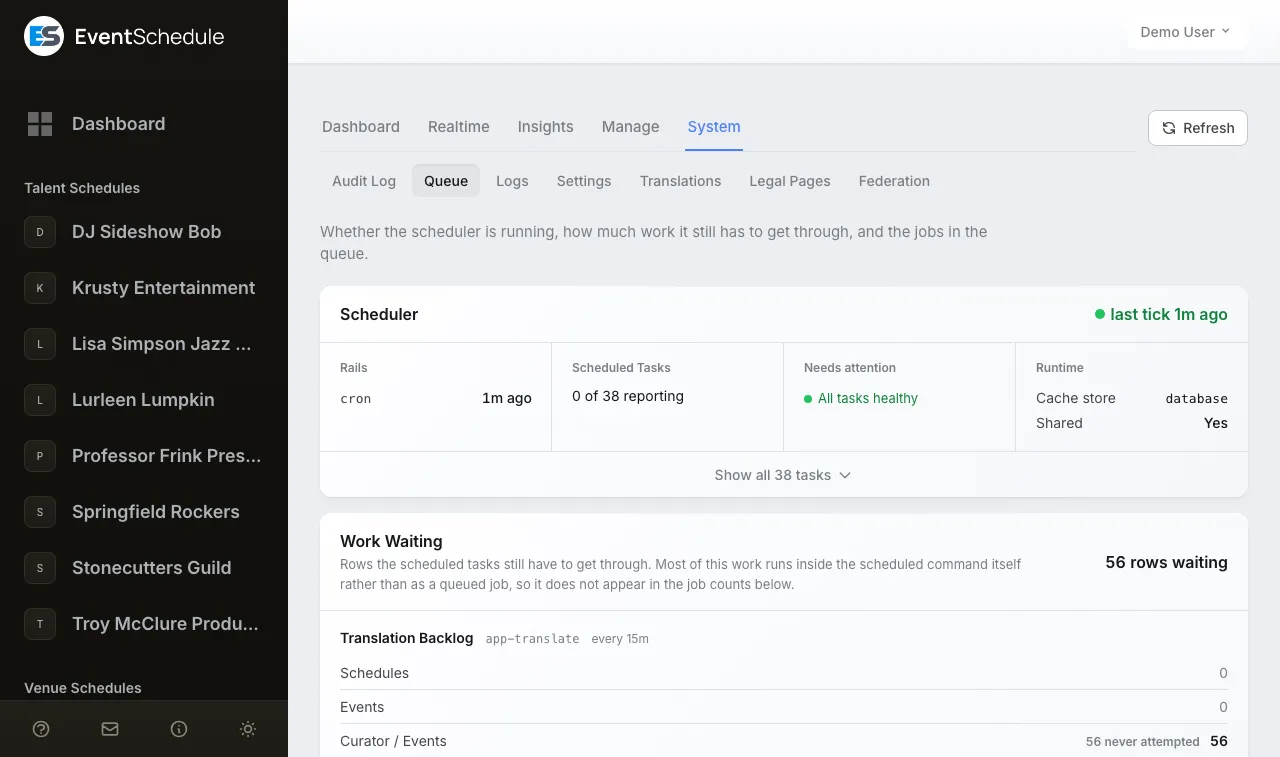This screenshot has height=757, width=1280.
Task: Open the Springfield Rockers schedule
Action: [156, 512]
